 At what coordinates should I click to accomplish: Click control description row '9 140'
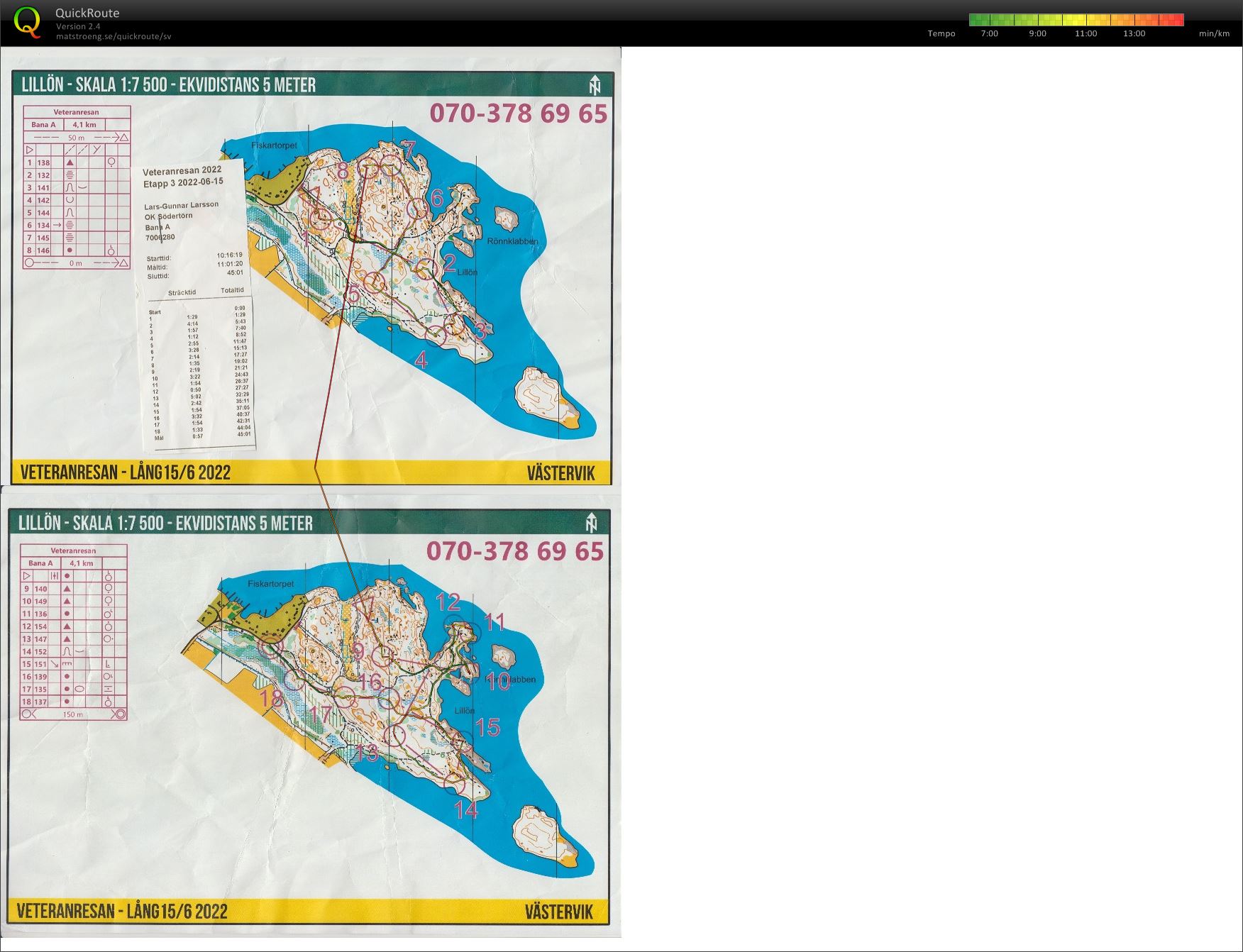[74, 589]
